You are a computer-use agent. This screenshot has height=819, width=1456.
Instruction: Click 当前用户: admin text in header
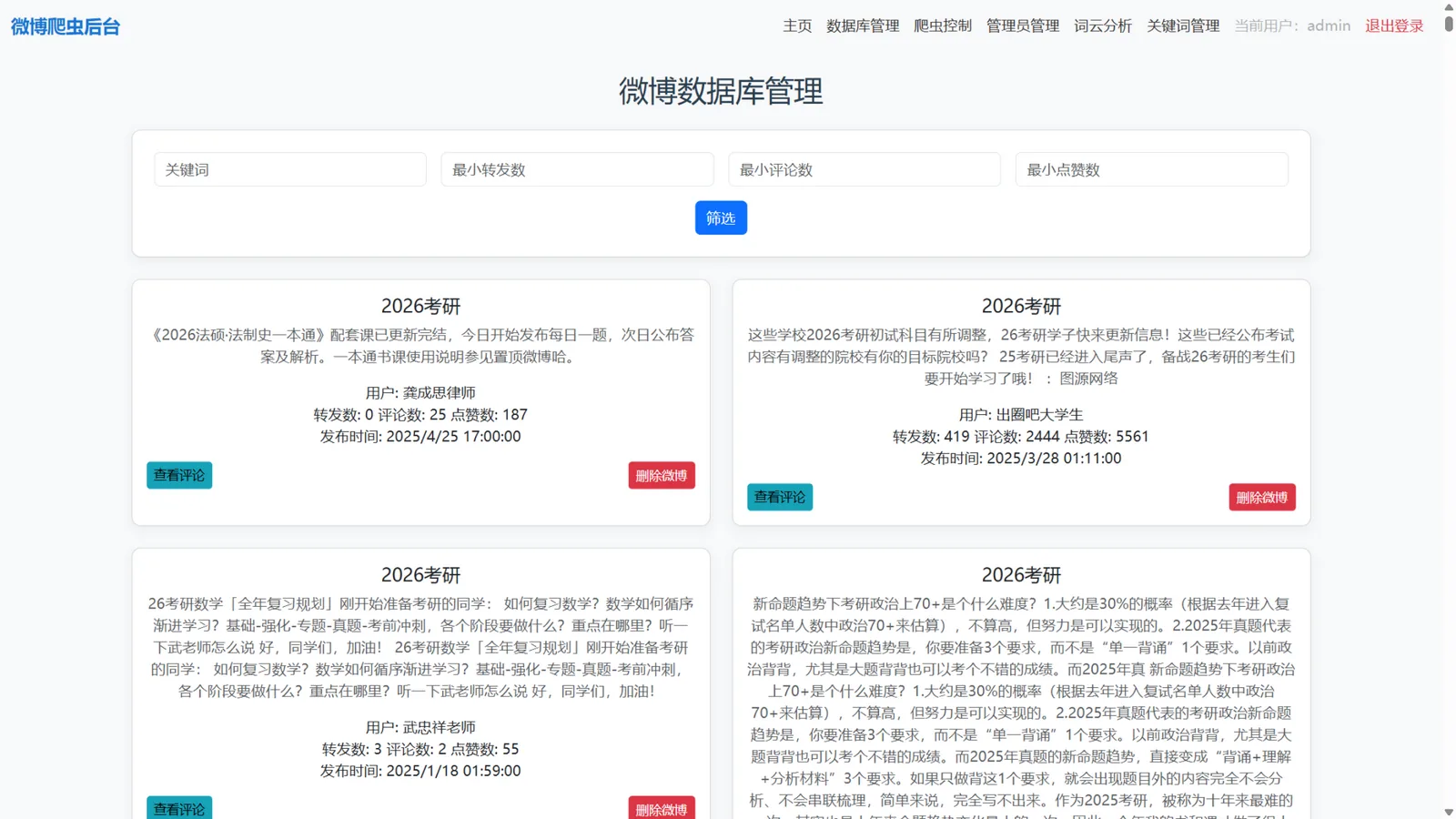click(x=1292, y=25)
